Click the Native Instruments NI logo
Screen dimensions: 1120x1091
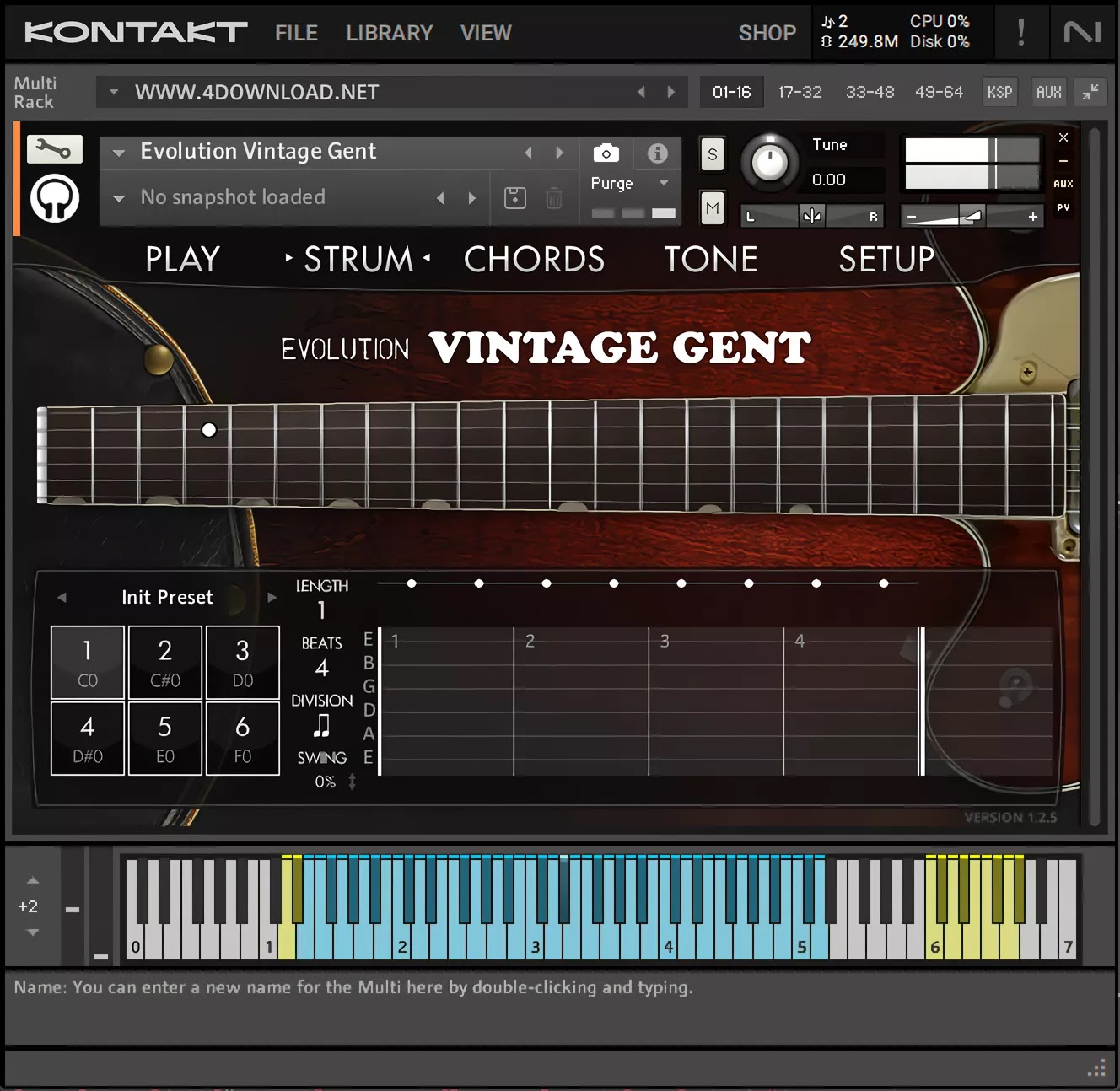point(1082,33)
